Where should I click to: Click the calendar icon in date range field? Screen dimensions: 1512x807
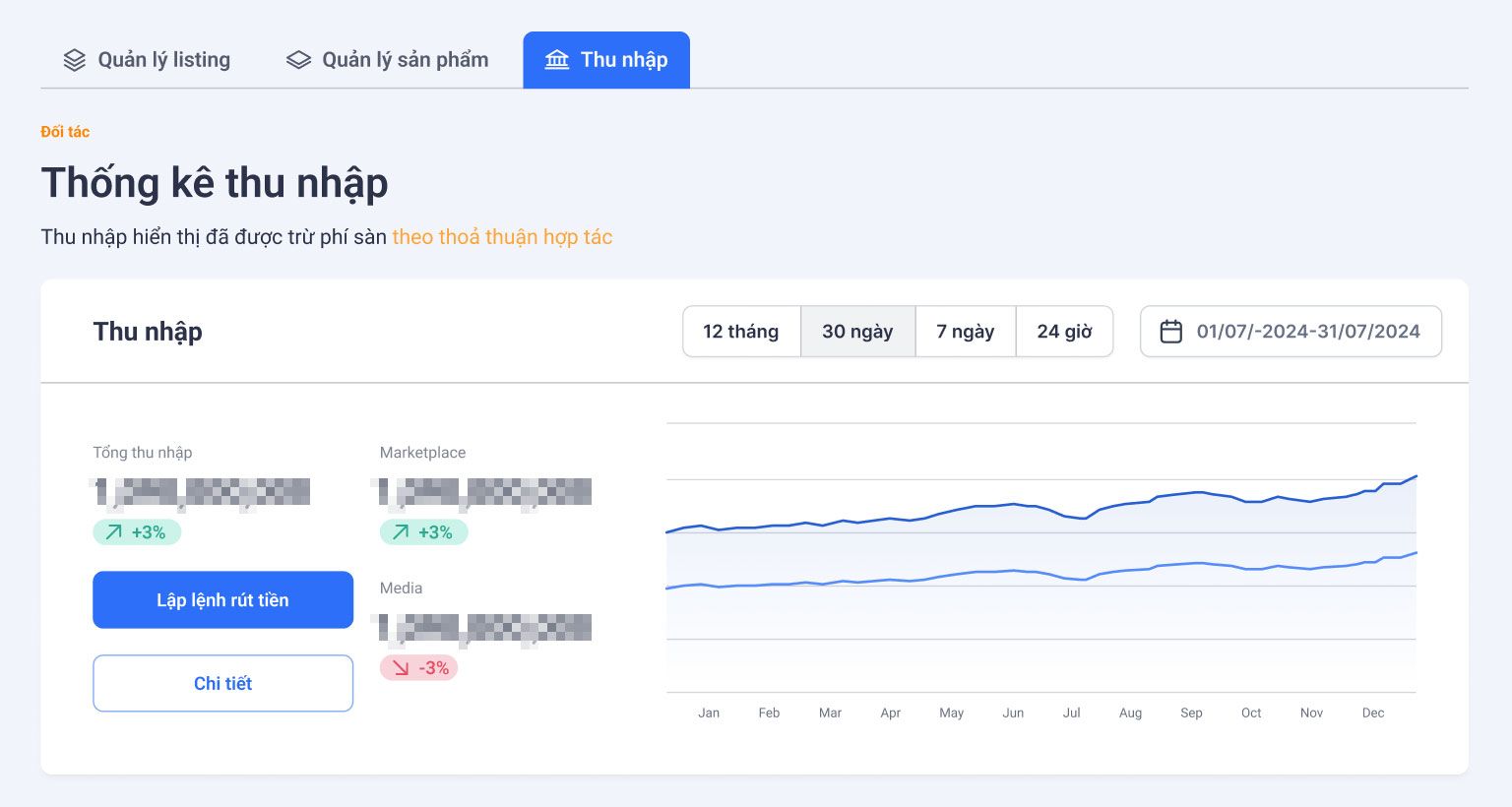(x=1170, y=332)
